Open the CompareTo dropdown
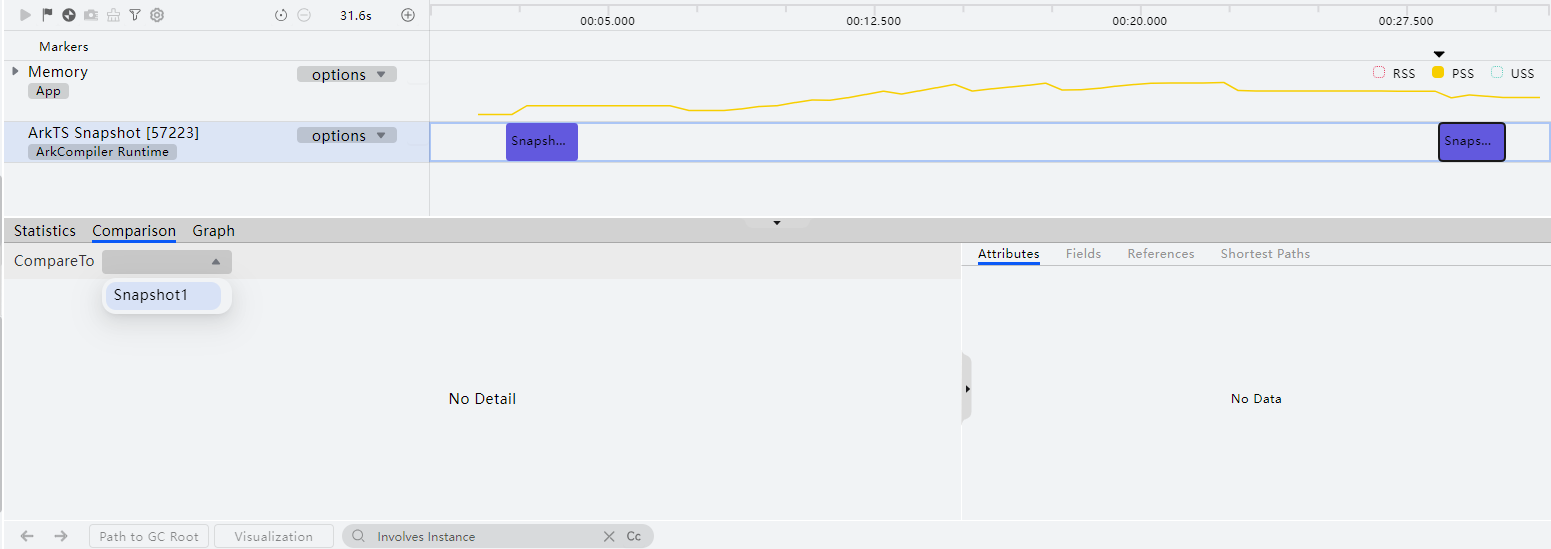Image resolution: width=1551 pixels, height=549 pixels. [167, 261]
